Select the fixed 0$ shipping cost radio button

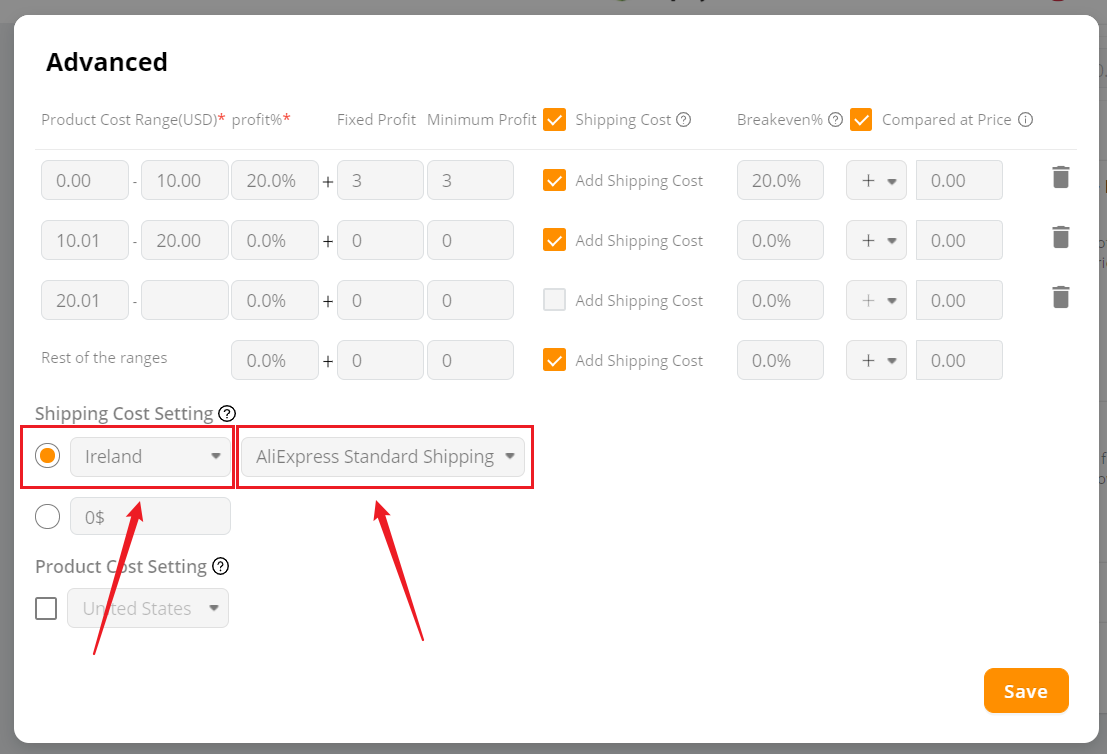(x=47, y=517)
